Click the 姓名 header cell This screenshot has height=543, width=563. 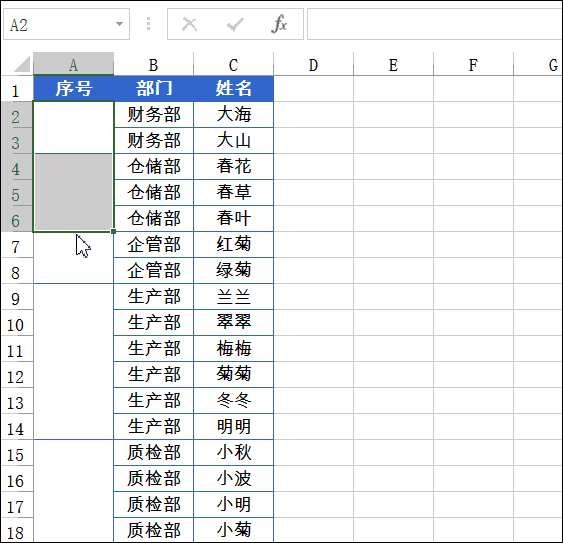pyautogui.click(x=233, y=89)
